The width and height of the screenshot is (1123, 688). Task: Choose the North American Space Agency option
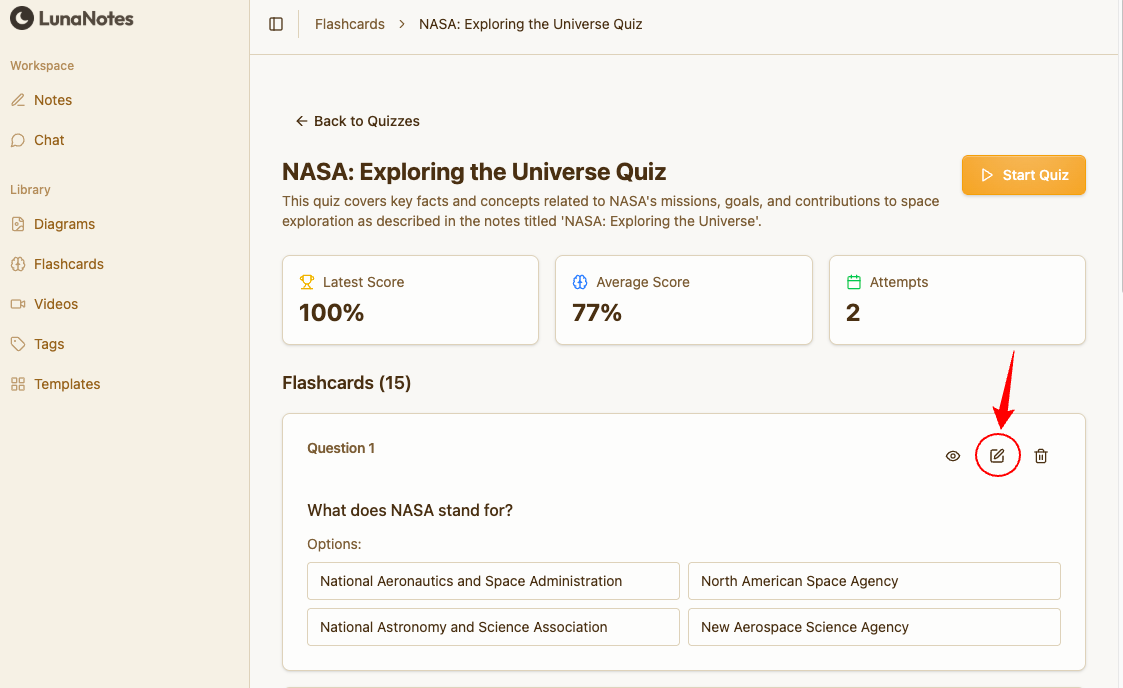[873, 581]
